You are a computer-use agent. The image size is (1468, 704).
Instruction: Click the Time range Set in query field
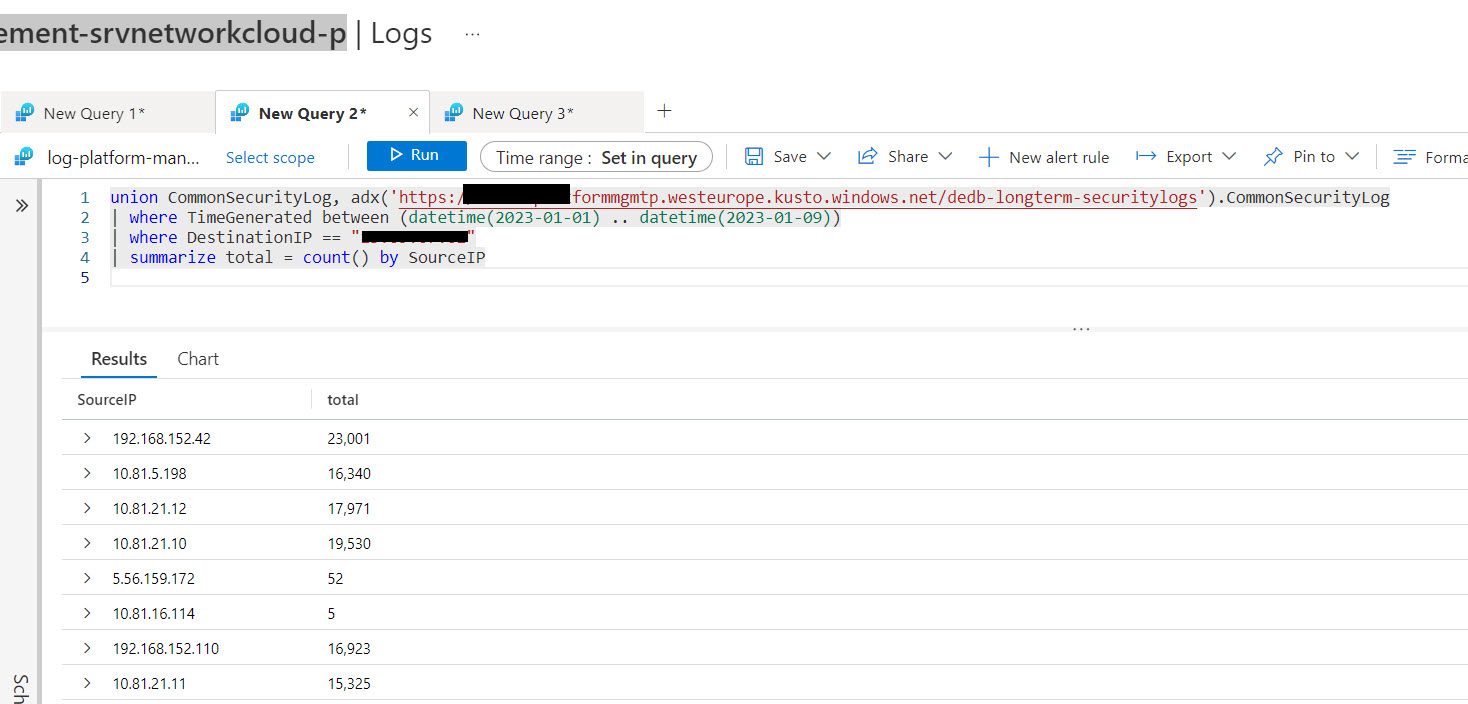point(596,156)
